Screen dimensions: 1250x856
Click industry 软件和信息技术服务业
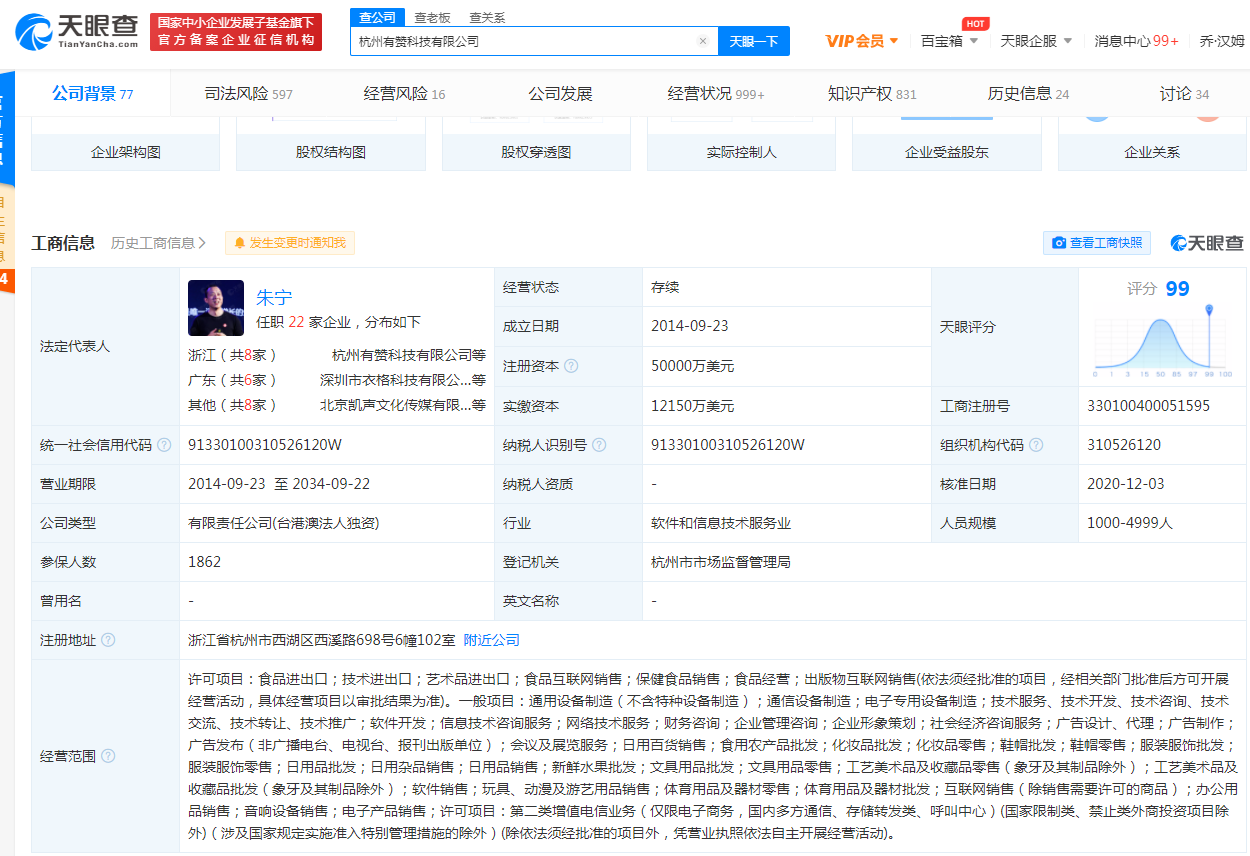[721, 523]
